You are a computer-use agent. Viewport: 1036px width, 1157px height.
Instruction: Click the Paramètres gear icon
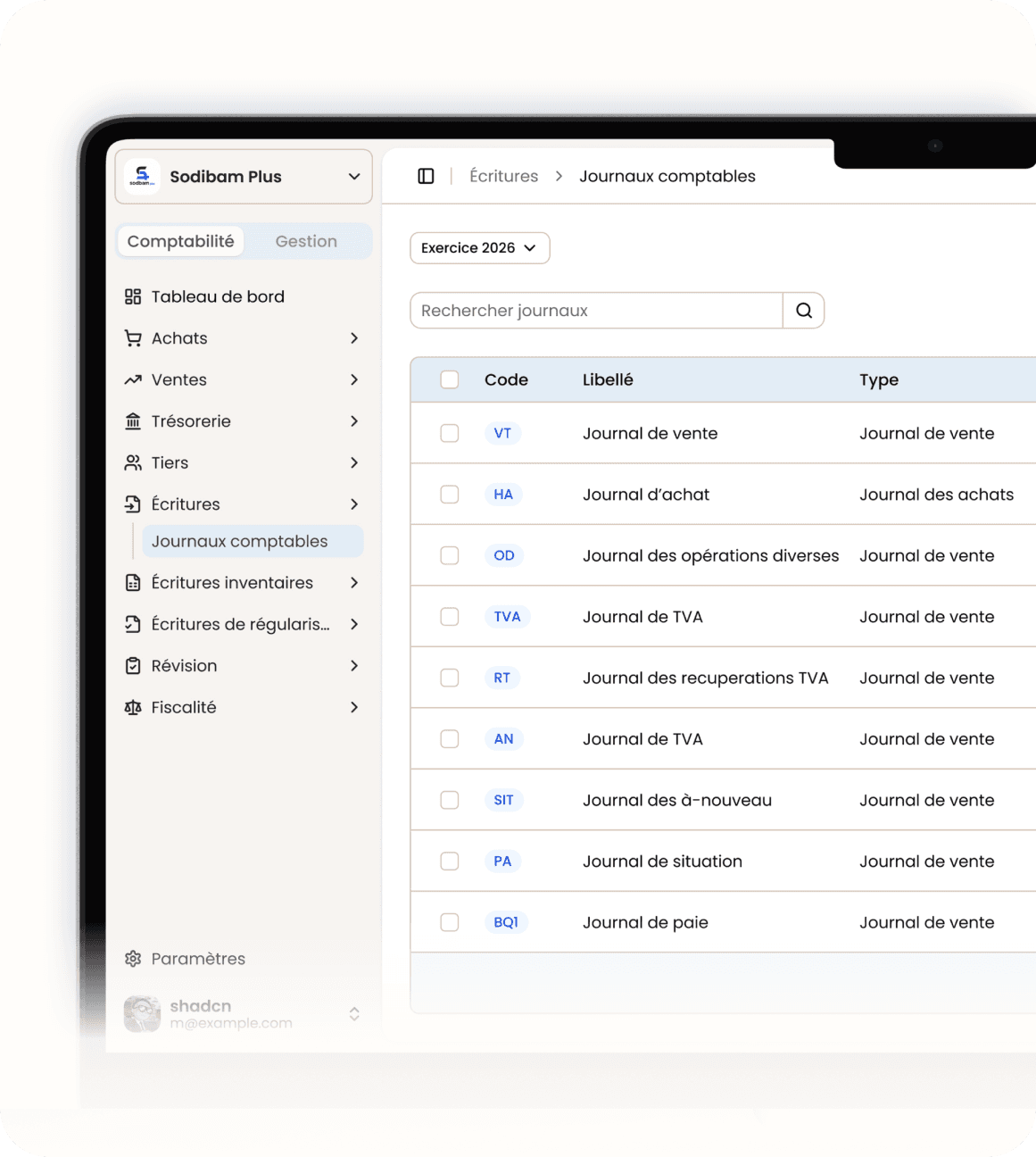point(133,959)
